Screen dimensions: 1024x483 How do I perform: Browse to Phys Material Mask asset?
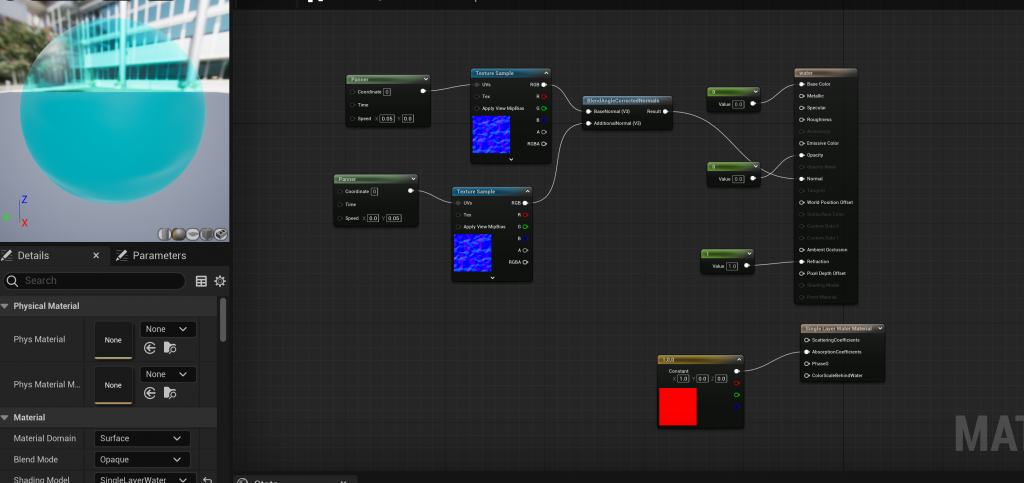coord(170,393)
